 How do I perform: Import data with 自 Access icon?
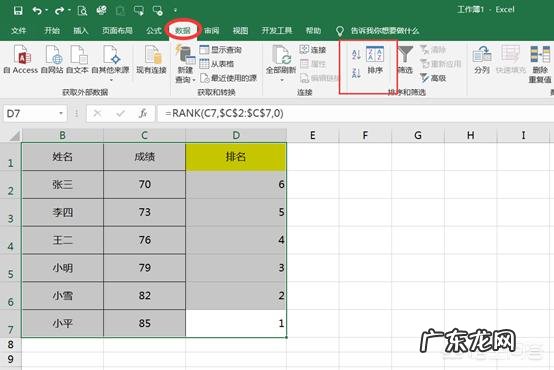point(21,59)
